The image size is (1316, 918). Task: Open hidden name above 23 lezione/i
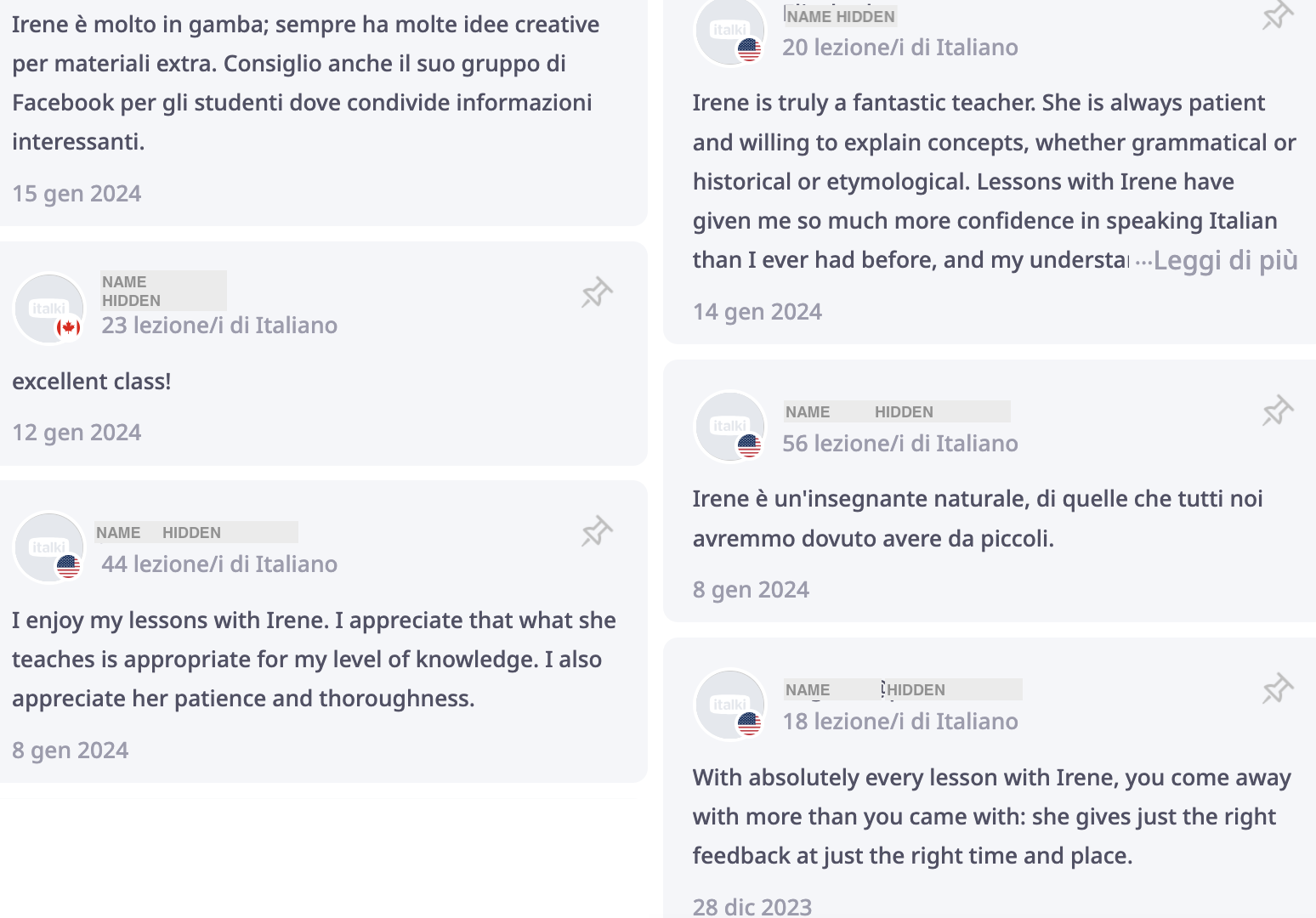(x=163, y=291)
